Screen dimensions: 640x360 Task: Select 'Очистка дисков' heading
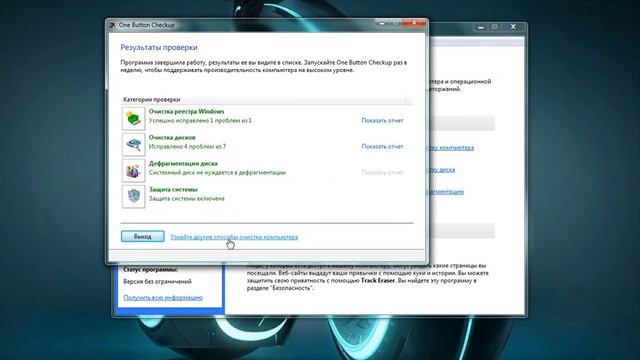point(172,138)
